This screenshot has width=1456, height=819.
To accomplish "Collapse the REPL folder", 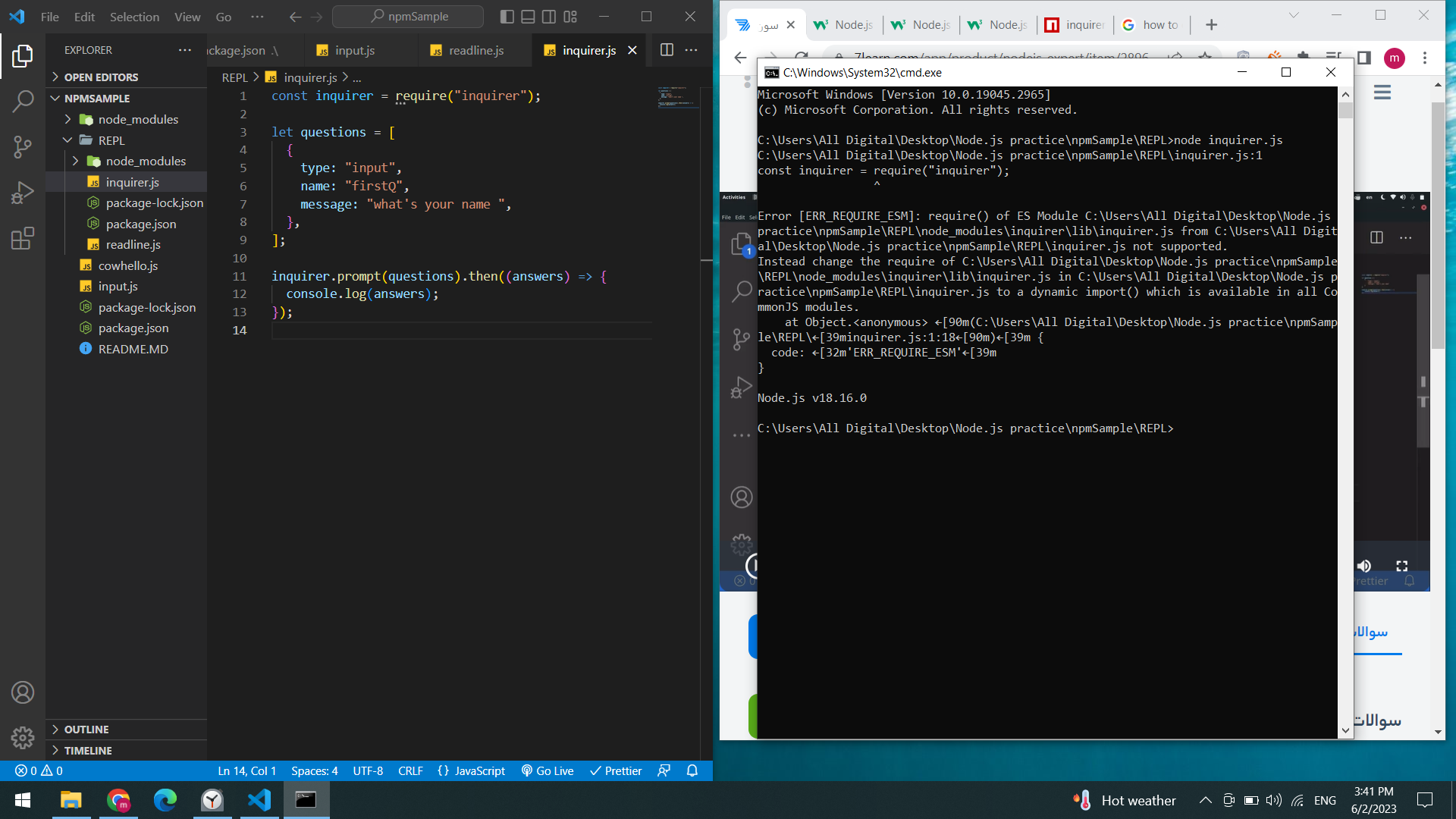I will pyautogui.click(x=126, y=140).
